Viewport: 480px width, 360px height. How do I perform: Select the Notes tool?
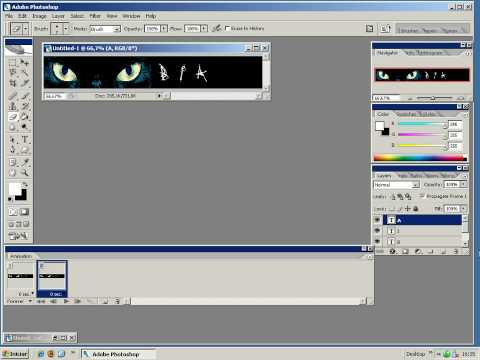pyautogui.click(x=13, y=162)
